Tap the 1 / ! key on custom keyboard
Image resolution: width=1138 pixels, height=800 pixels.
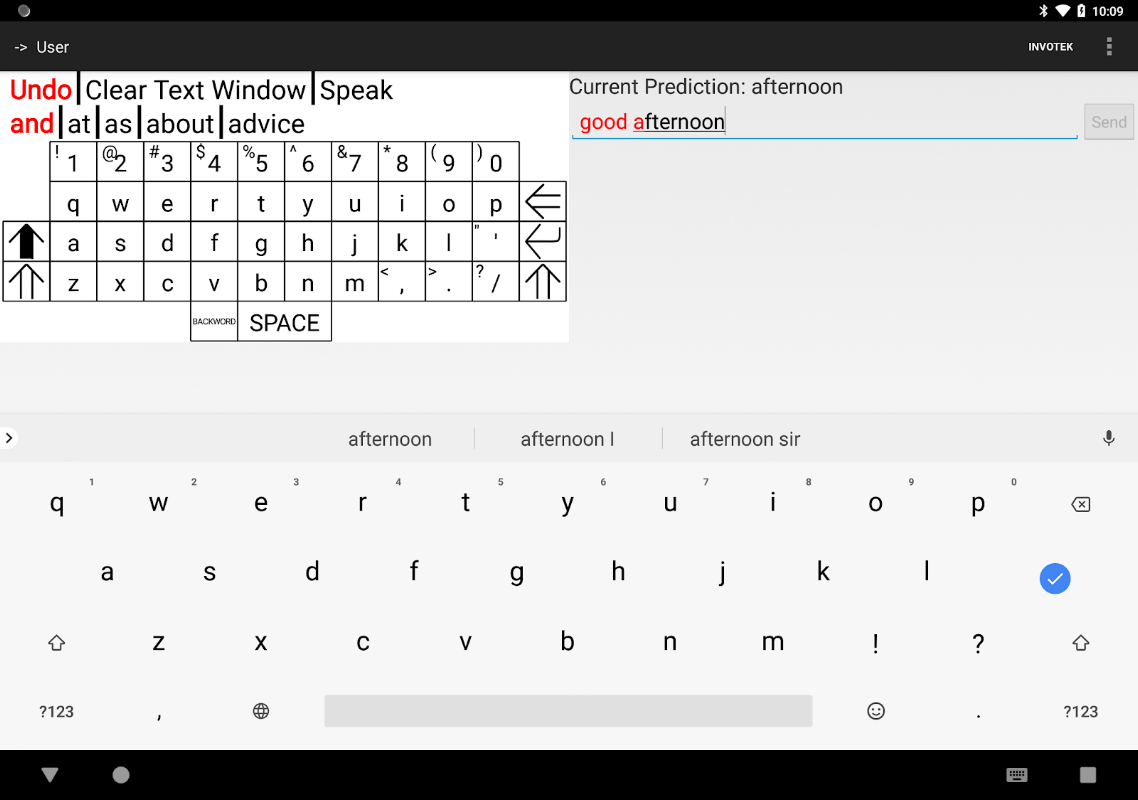[x=73, y=161]
